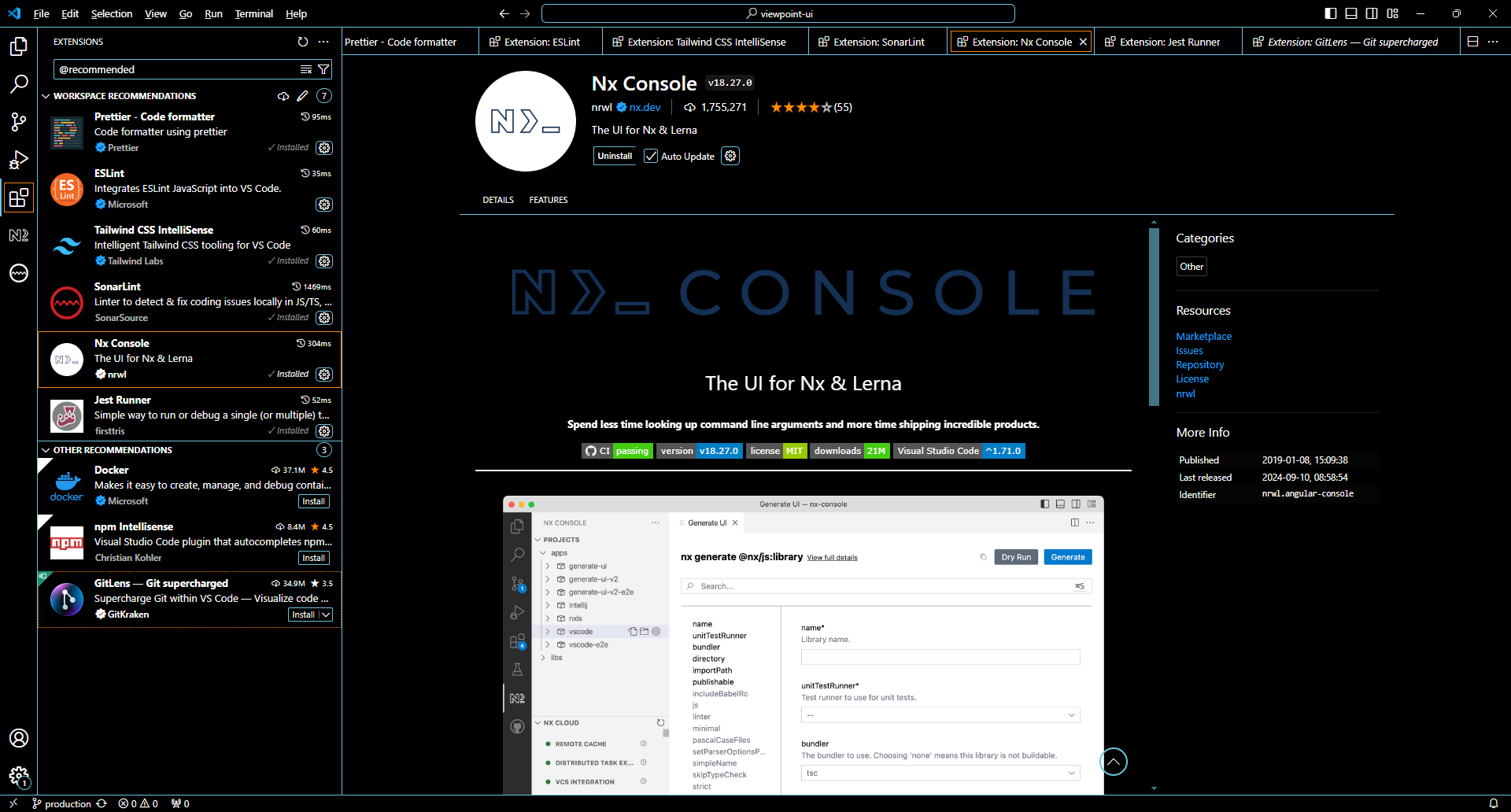1511x812 pixels.
Task: Click the scroll-to-top round button
Action: 1114,761
